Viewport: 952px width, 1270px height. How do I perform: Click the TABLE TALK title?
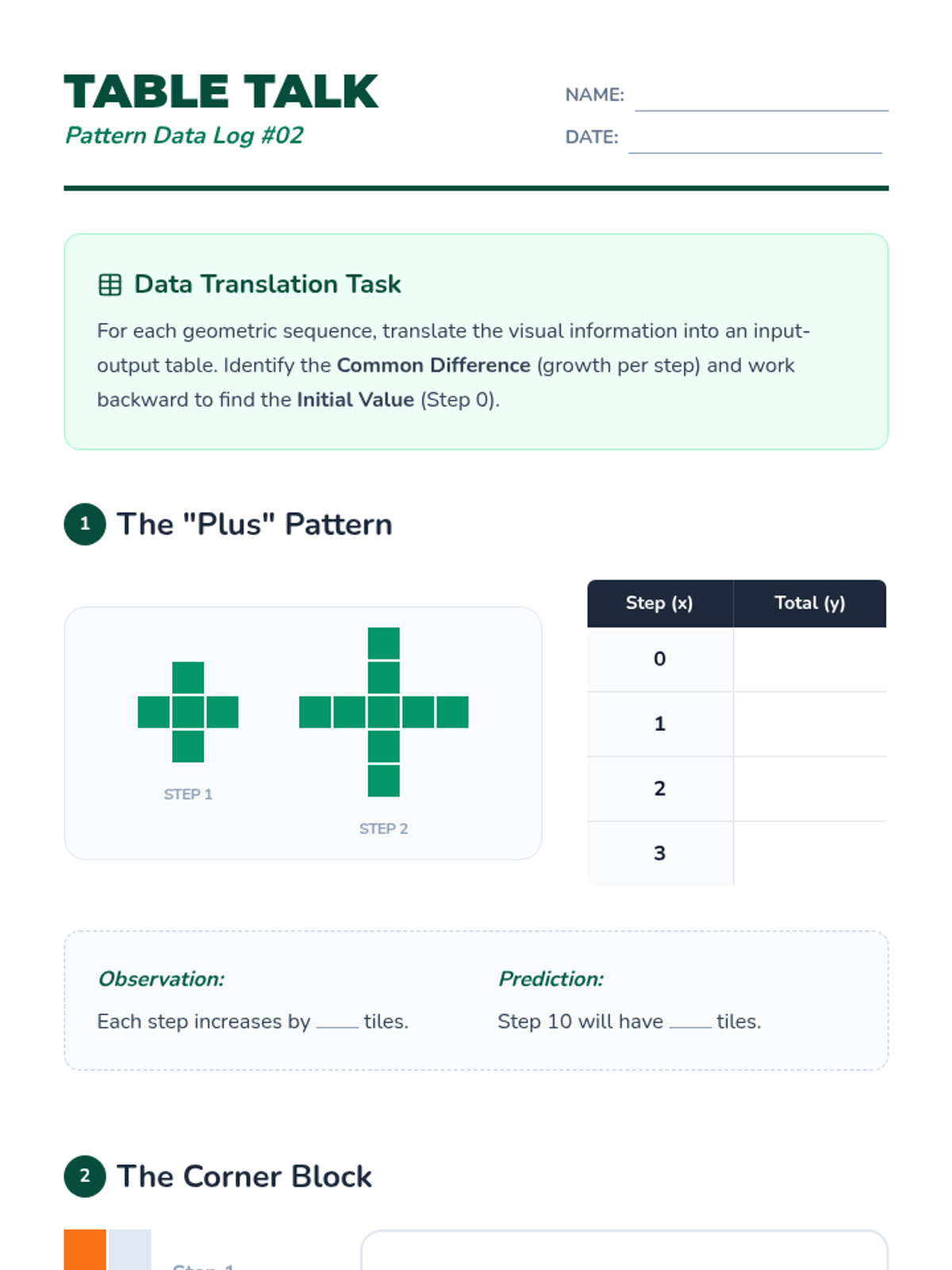[x=221, y=91]
